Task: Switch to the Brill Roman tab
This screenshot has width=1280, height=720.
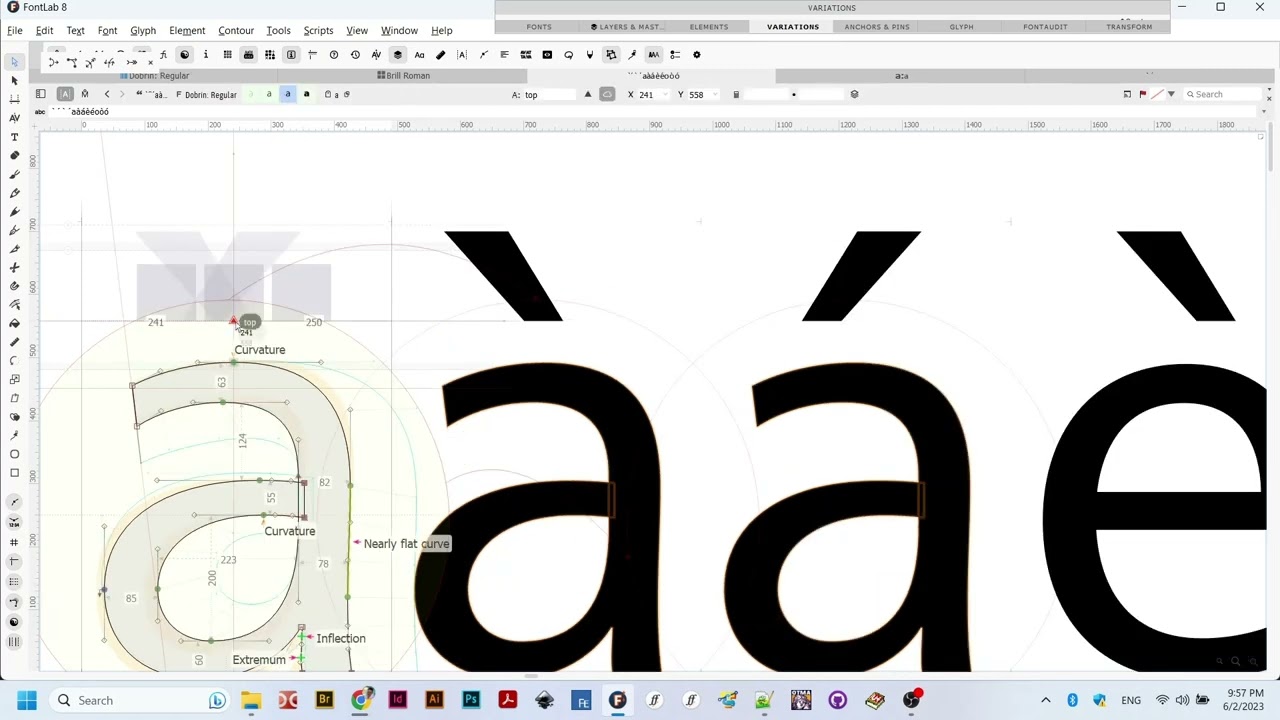Action: (x=403, y=76)
